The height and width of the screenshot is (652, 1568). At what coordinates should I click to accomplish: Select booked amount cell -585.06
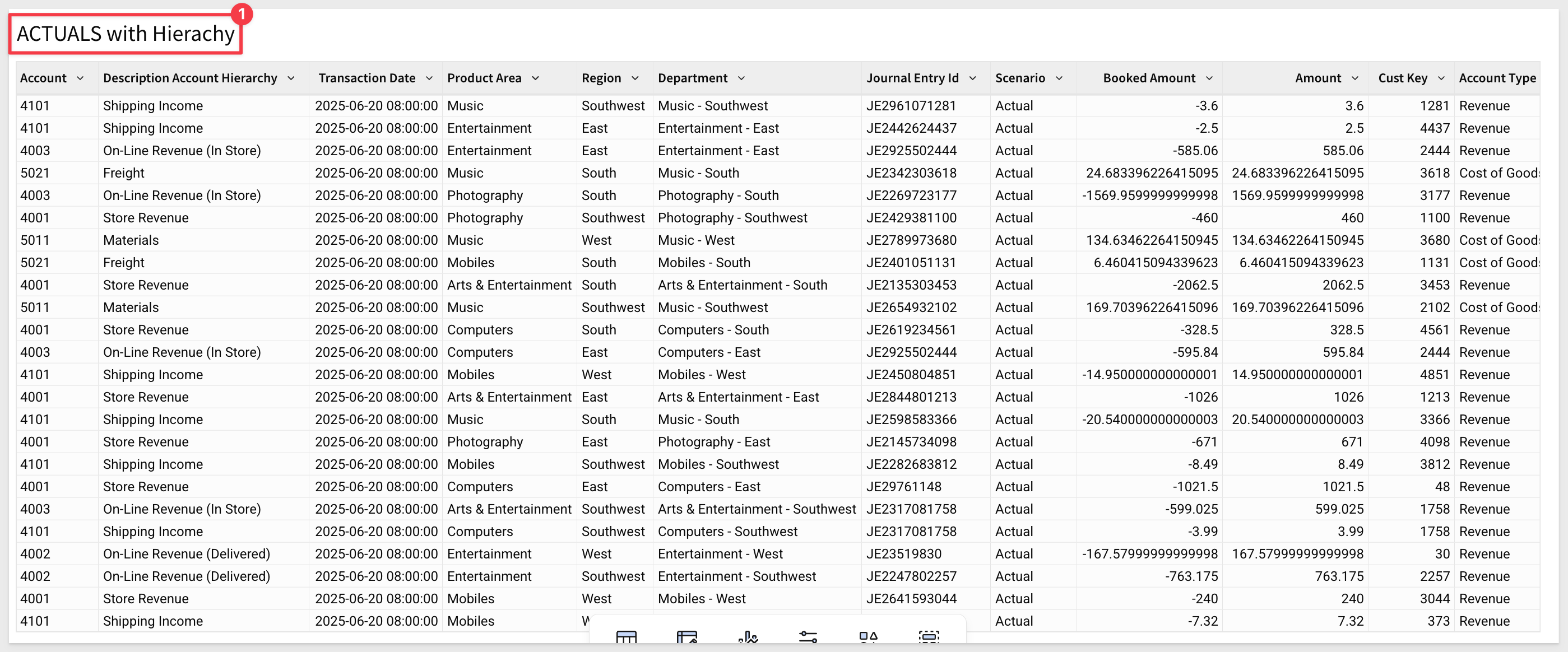(x=1195, y=151)
